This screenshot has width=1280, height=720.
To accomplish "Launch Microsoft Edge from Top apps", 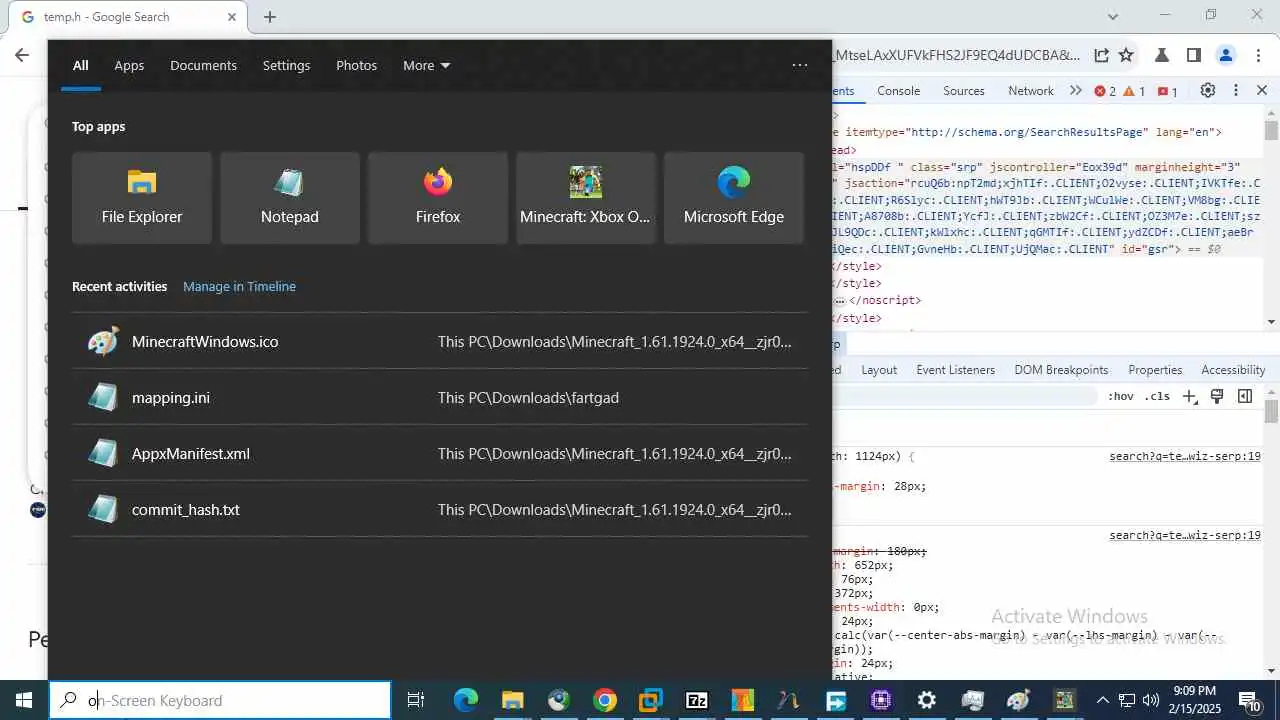I will [734, 198].
